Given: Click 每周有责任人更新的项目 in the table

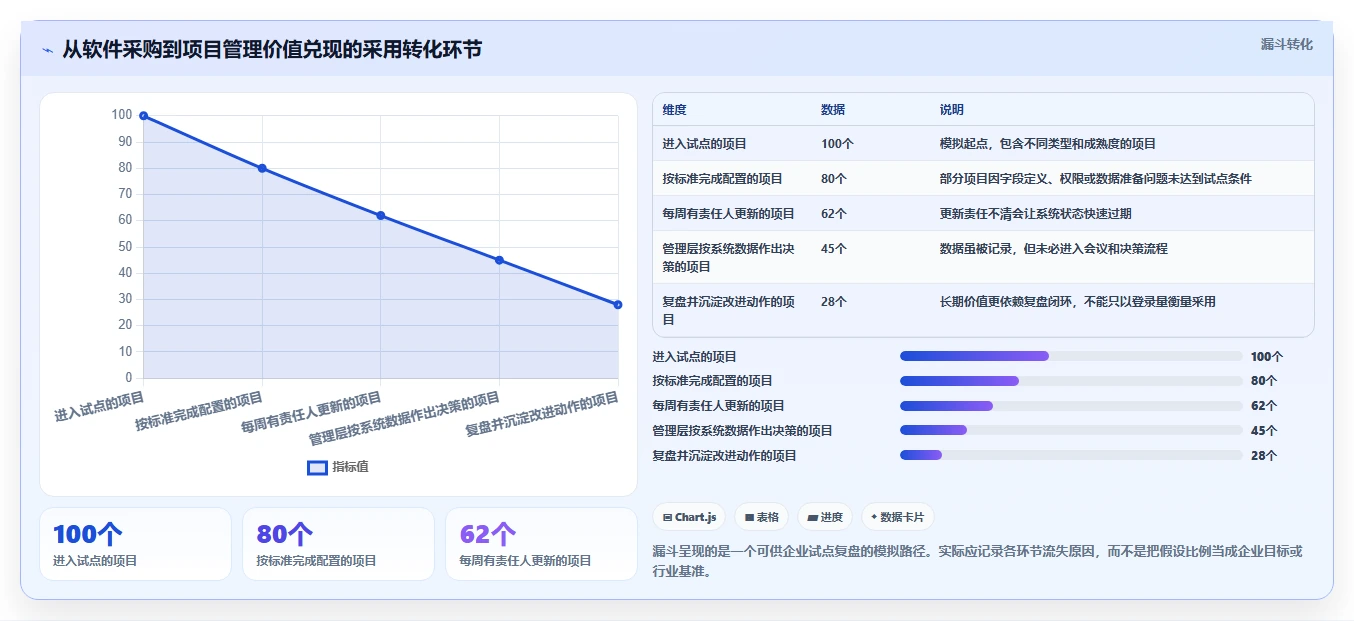Looking at the screenshot, I should (x=728, y=214).
